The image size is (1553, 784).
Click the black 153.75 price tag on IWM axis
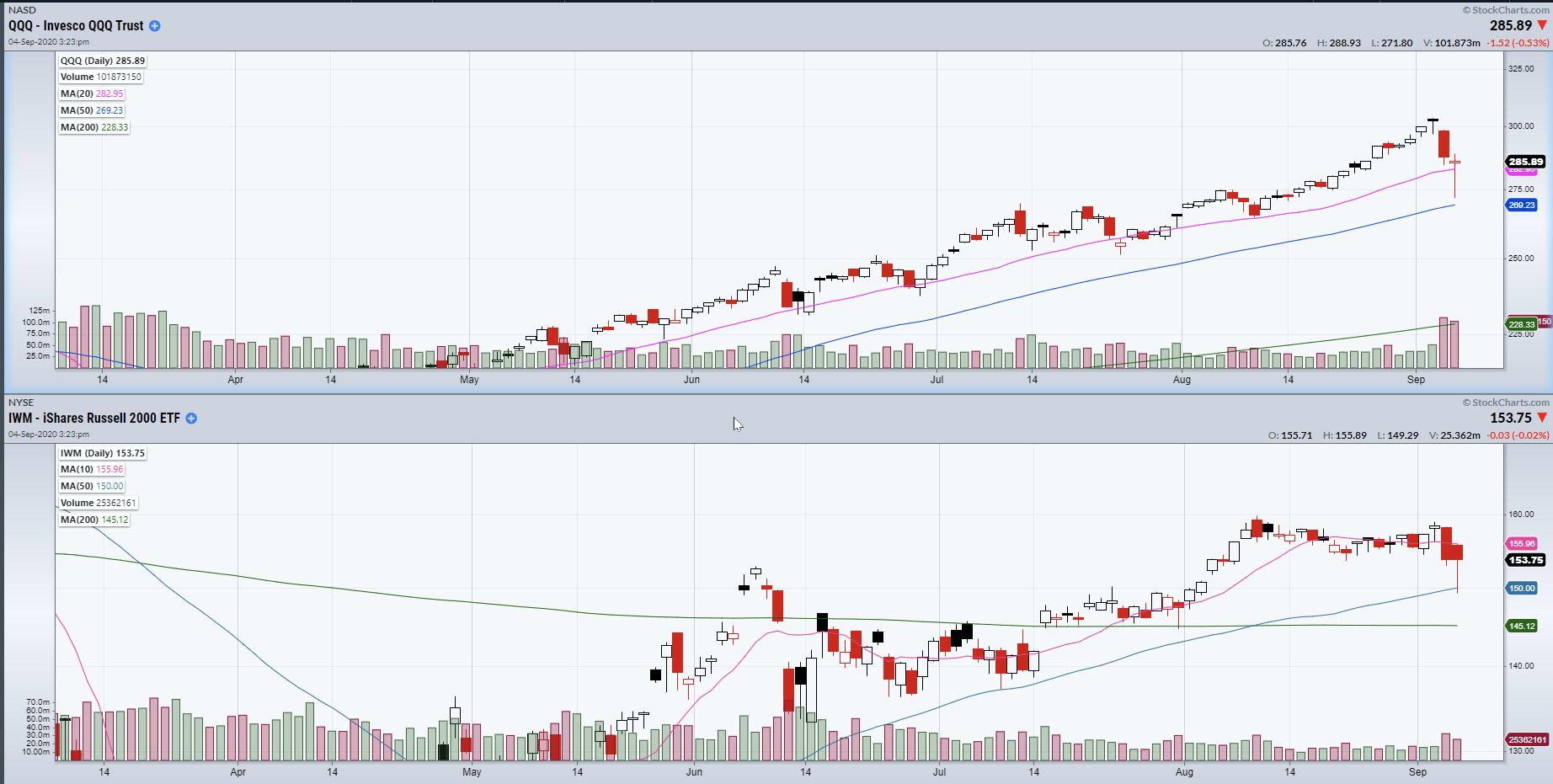[x=1525, y=560]
